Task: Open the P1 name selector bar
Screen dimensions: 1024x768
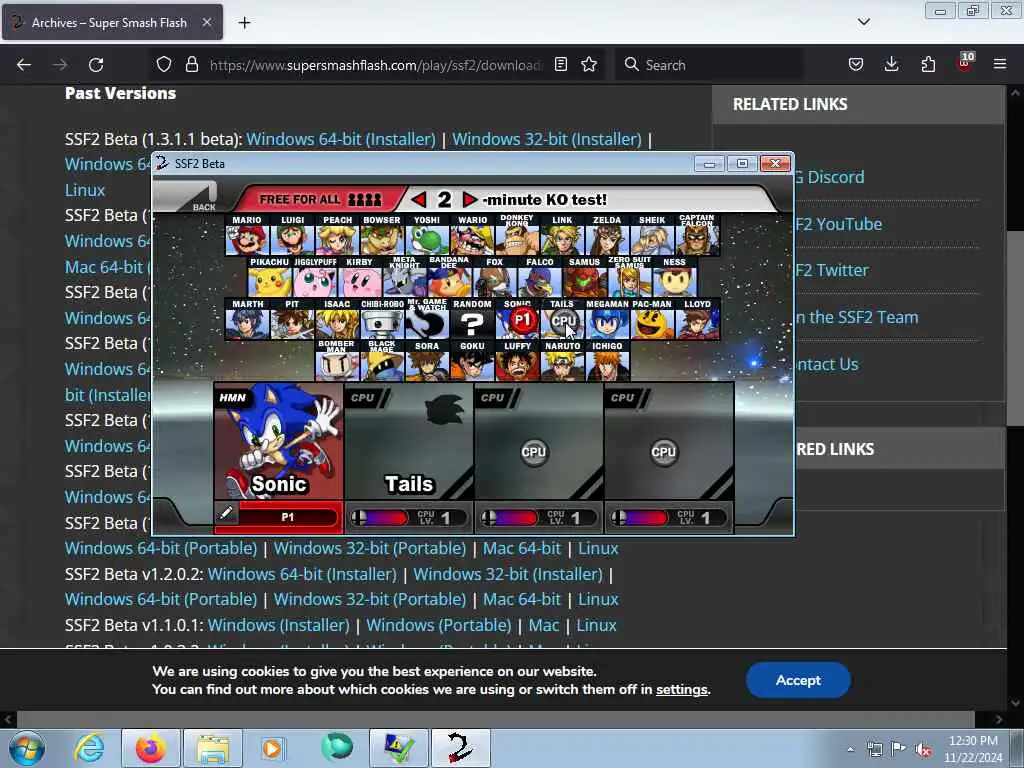Action: [x=288, y=517]
